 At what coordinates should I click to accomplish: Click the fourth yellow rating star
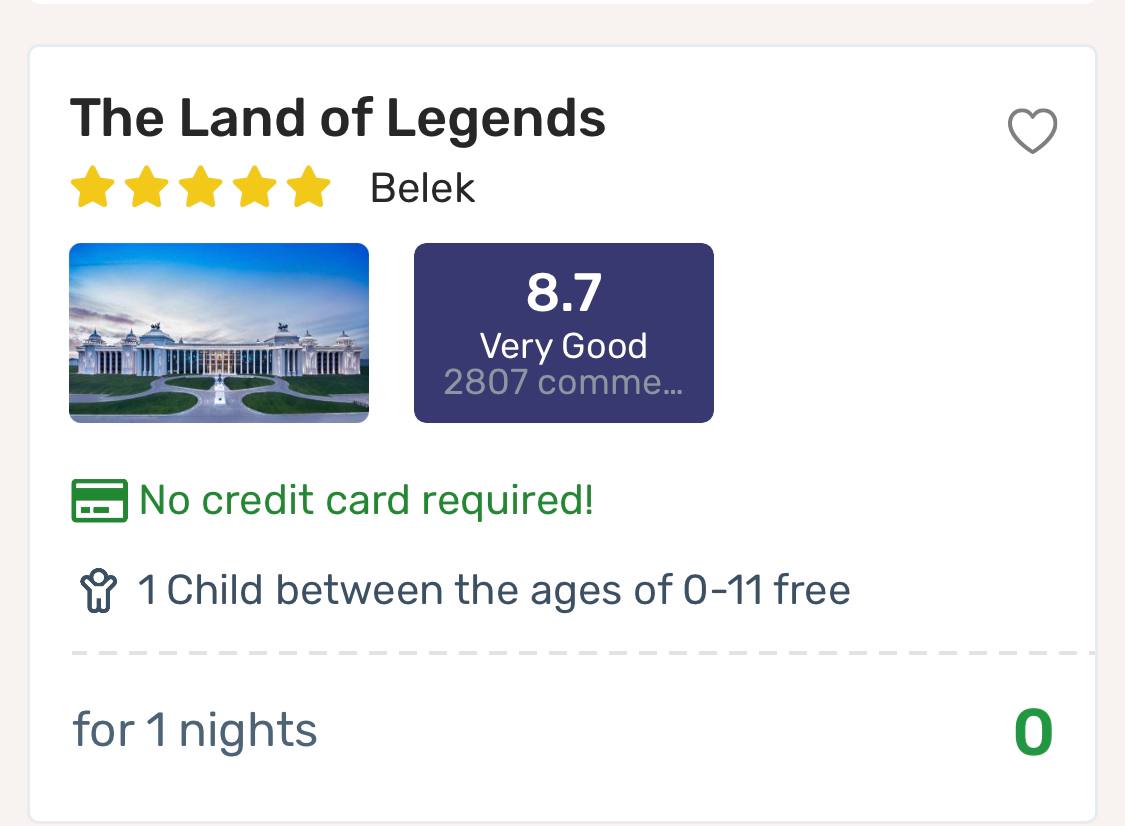point(254,187)
